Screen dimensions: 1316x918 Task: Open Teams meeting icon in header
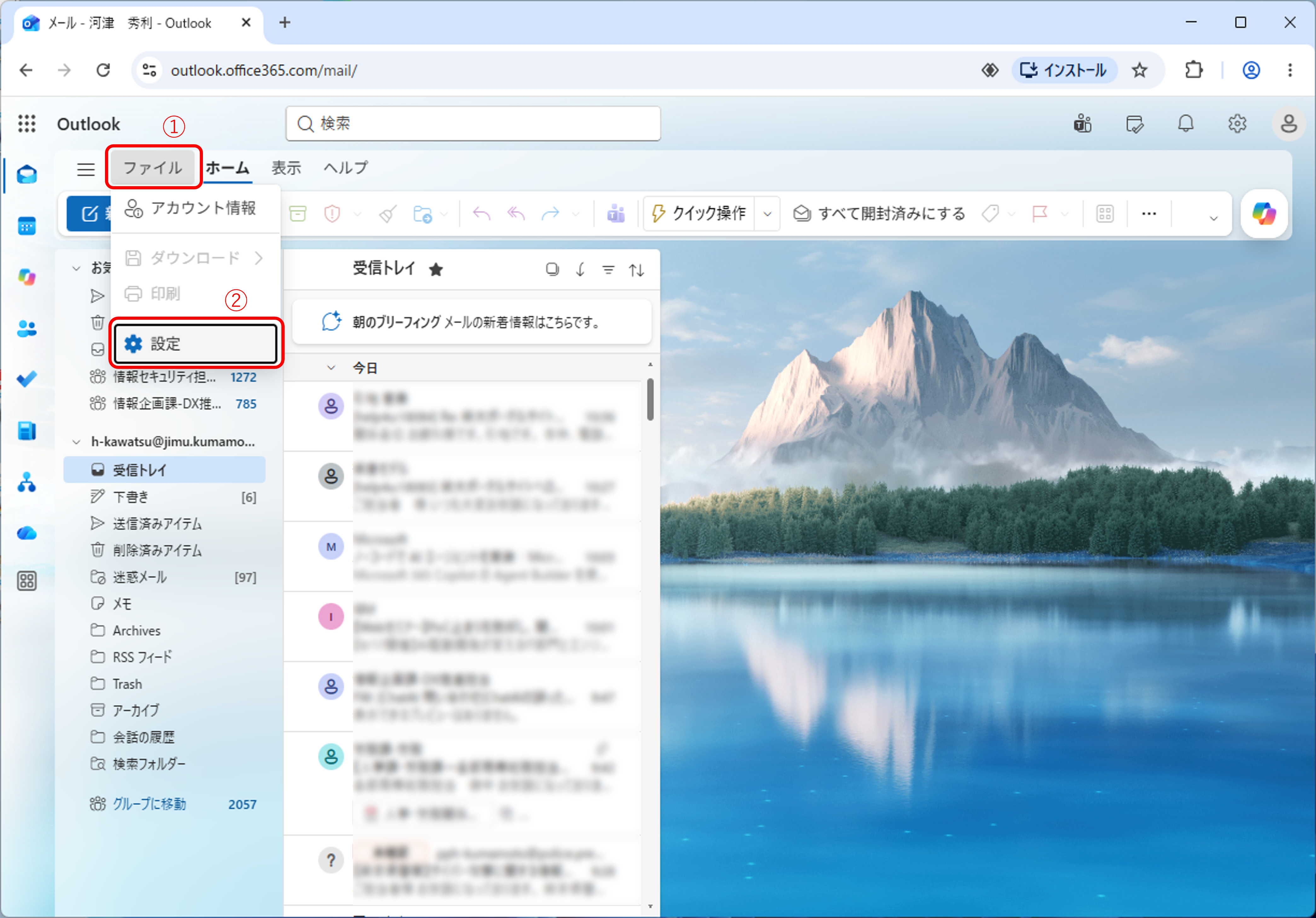(1082, 124)
